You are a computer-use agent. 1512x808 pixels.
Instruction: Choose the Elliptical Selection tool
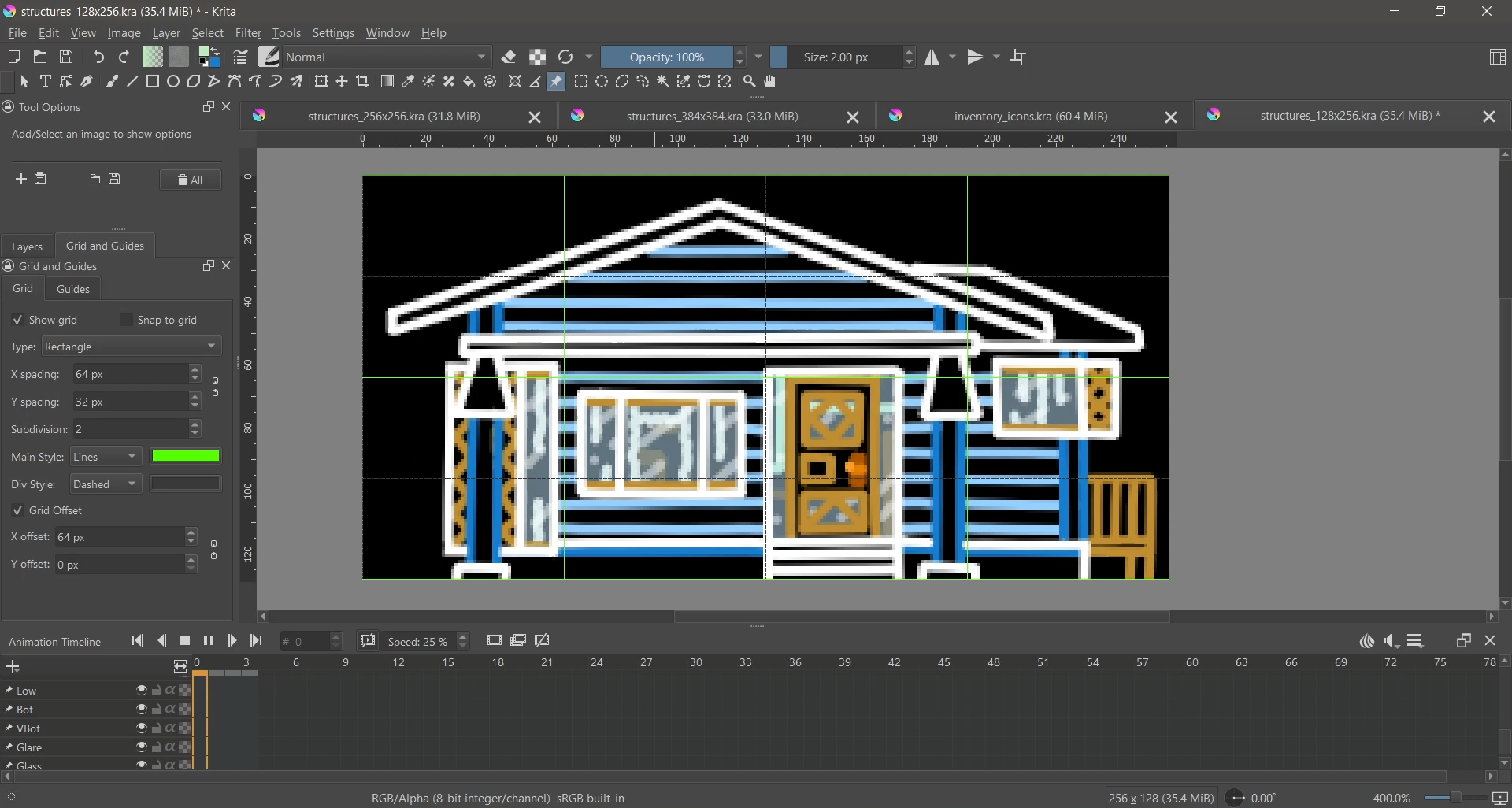click(x=602, y=82)
